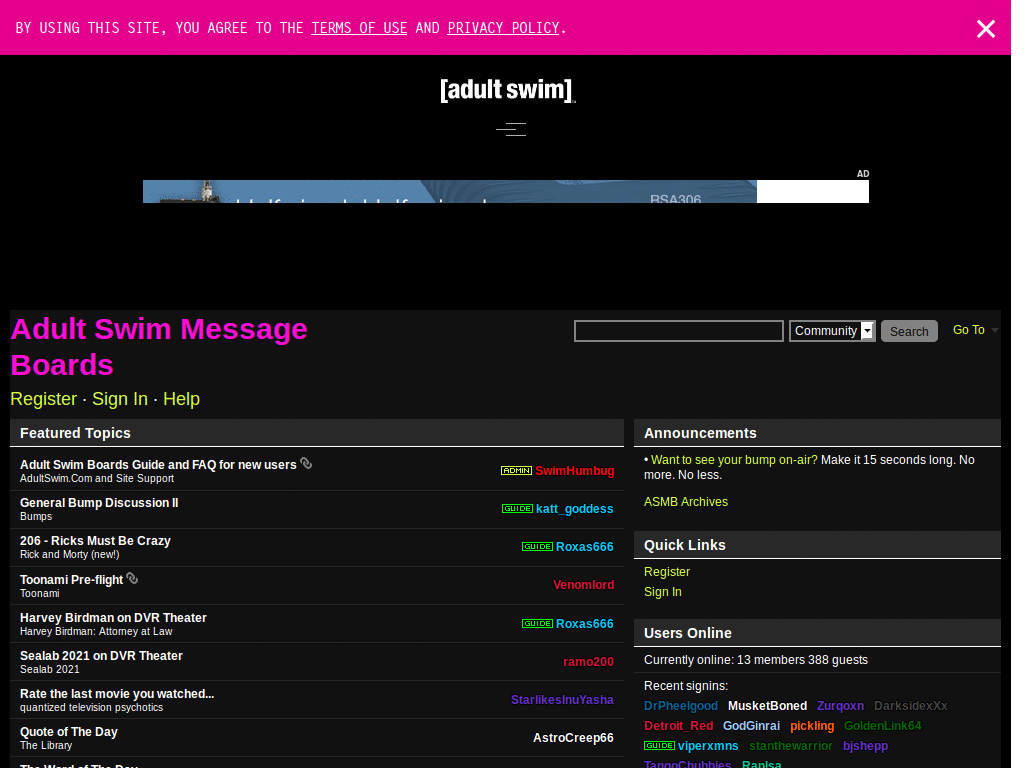This screenshot has width=1024, height=768.
Task: Open the hamburger menu under the Adult Swim logo
Action: pyautogui.click(x=510, y=129)
